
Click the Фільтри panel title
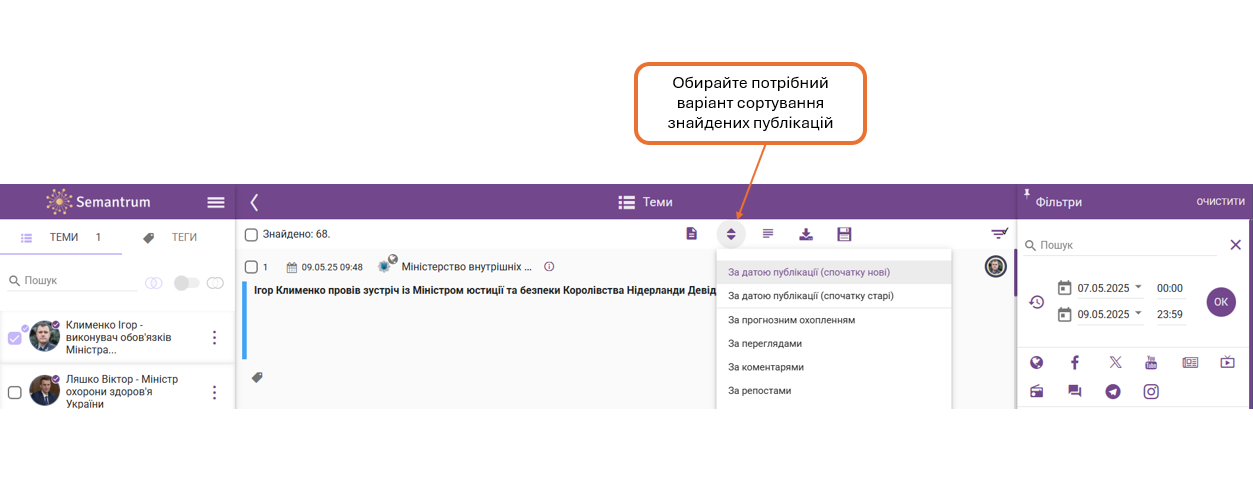click(1059, 202)
